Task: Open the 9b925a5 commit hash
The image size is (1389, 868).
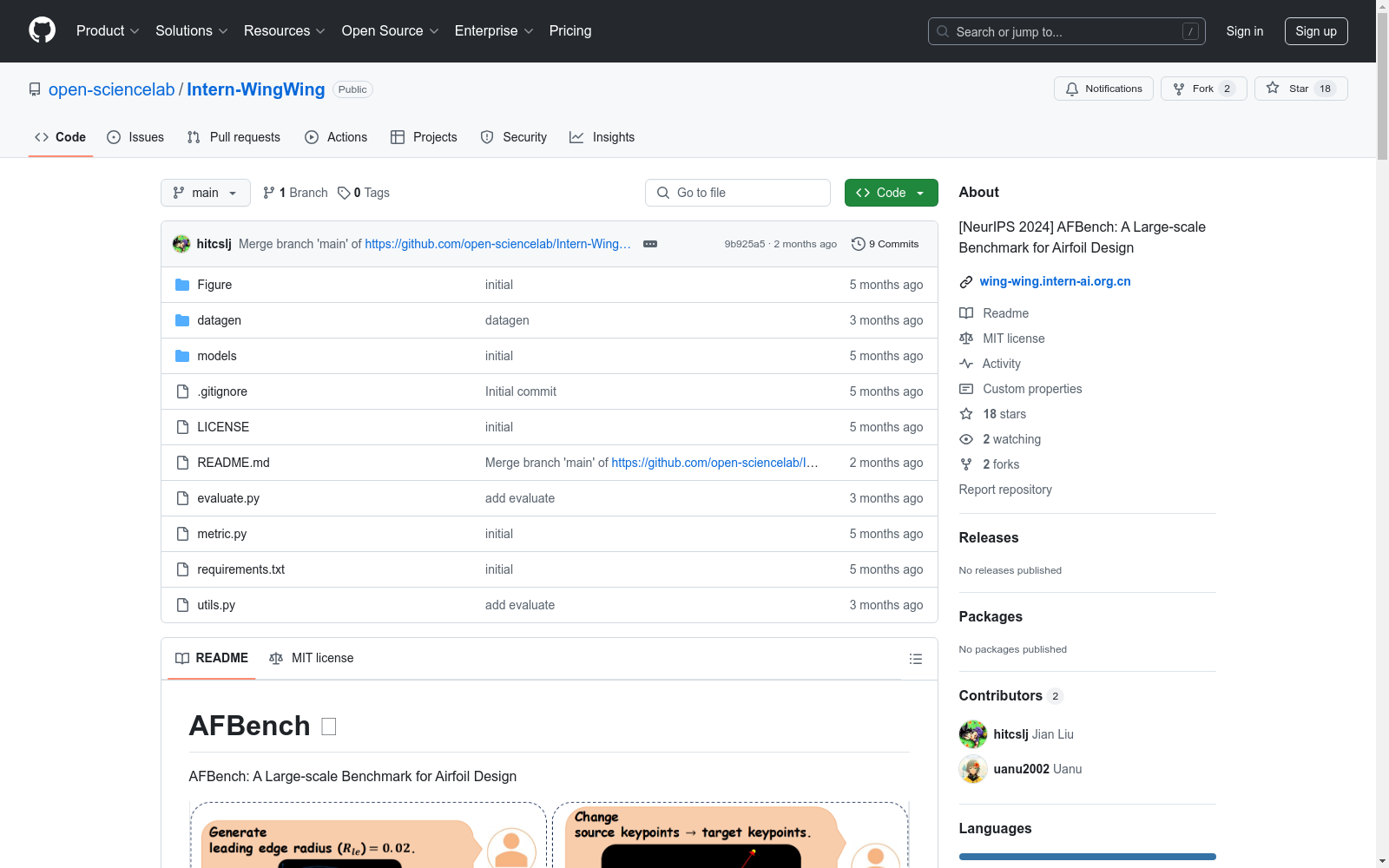Action: click(x=745, y=244)
